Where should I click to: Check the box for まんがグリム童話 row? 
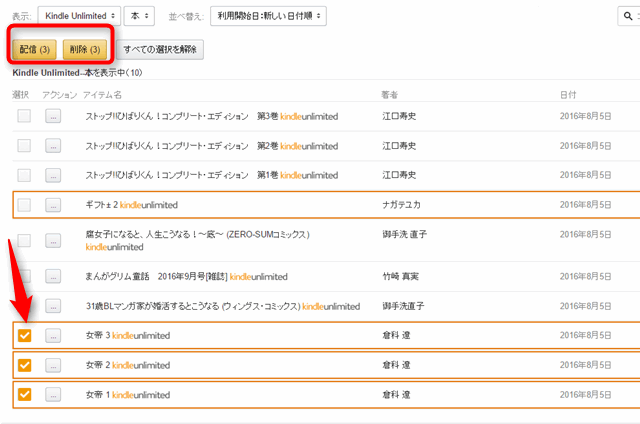tap(25, 276)
